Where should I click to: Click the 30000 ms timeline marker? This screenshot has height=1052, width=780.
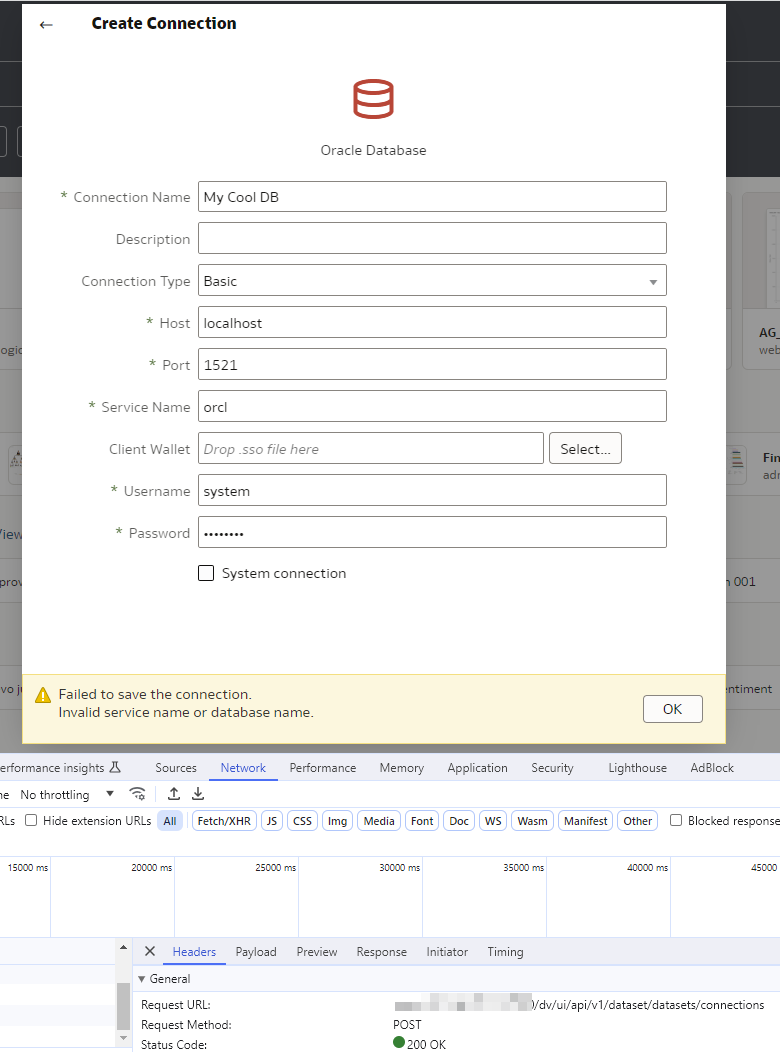click(x=400, y=867)
